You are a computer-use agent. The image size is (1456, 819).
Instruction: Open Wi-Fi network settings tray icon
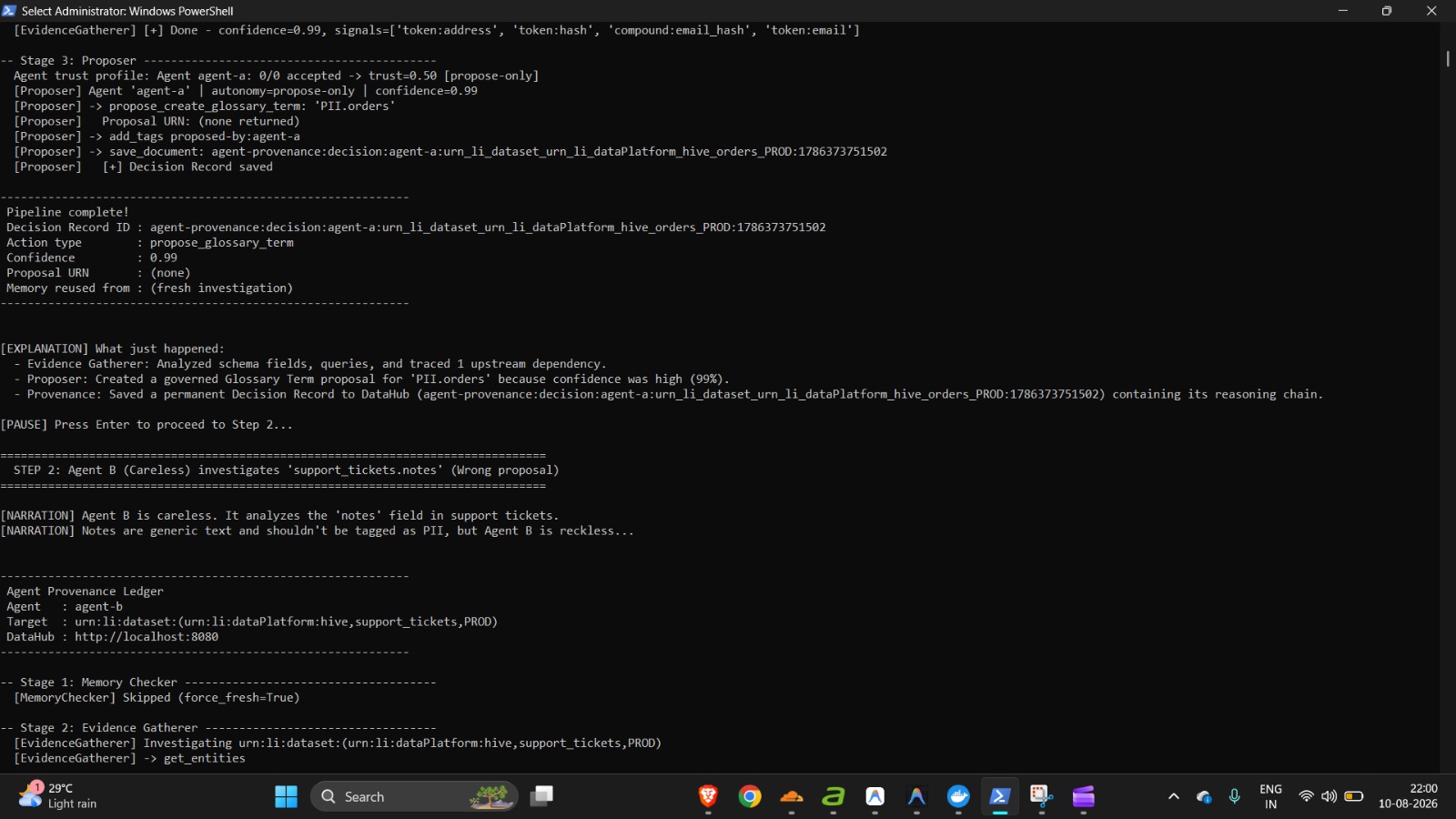1306,796
